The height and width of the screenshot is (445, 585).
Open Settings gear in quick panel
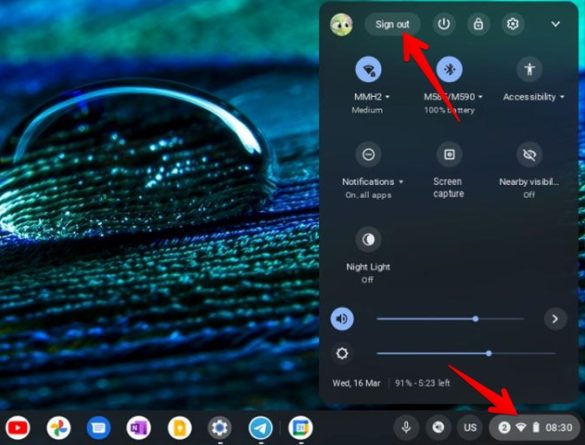[513, 24]
